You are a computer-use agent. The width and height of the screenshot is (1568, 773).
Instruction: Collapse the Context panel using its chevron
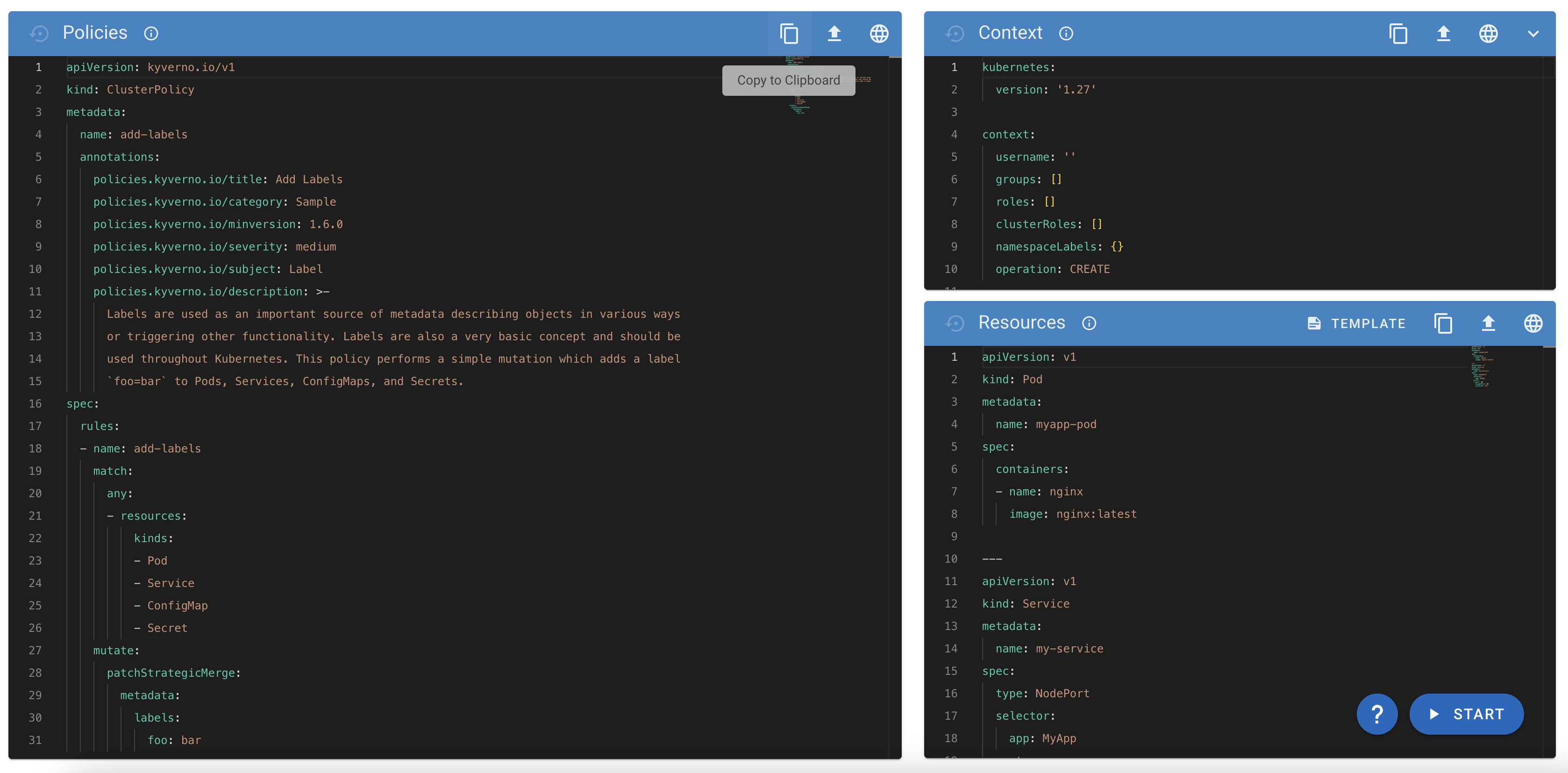click(x=1532, y=34)
